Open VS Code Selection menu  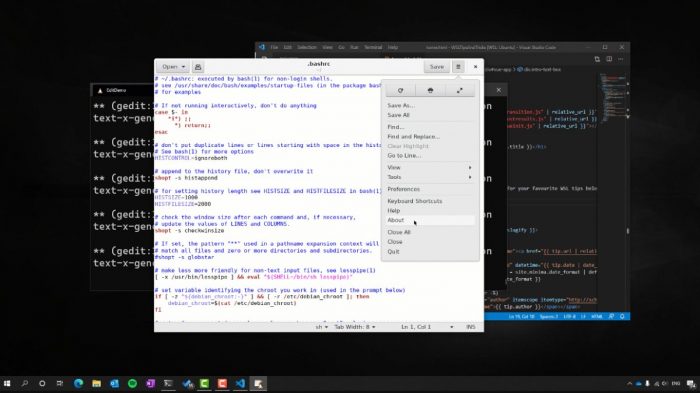[307, 47]
